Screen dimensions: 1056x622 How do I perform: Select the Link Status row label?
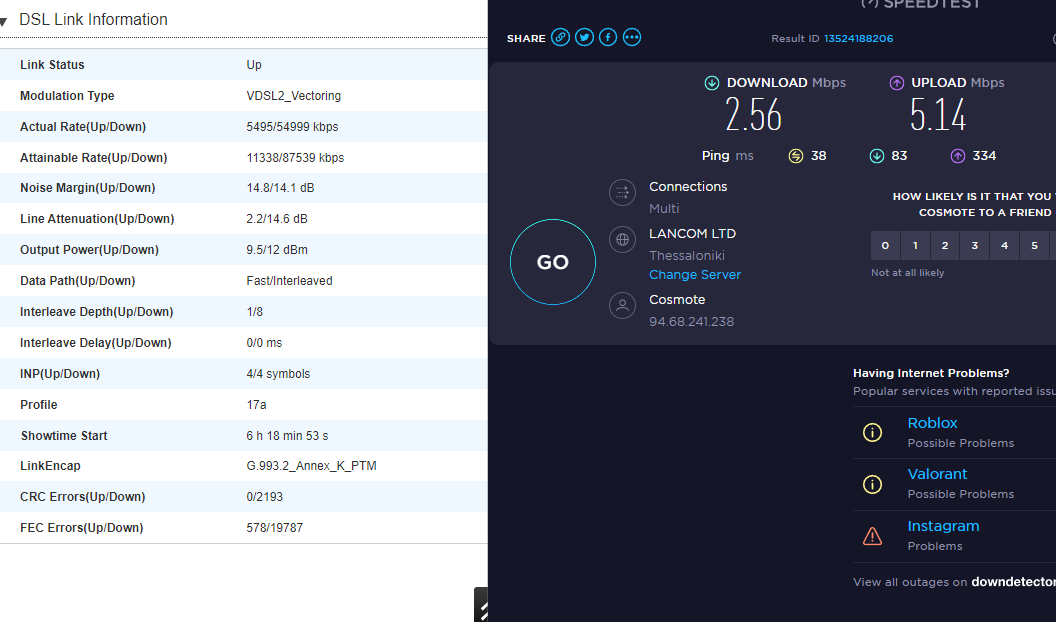tap(52, 65)
